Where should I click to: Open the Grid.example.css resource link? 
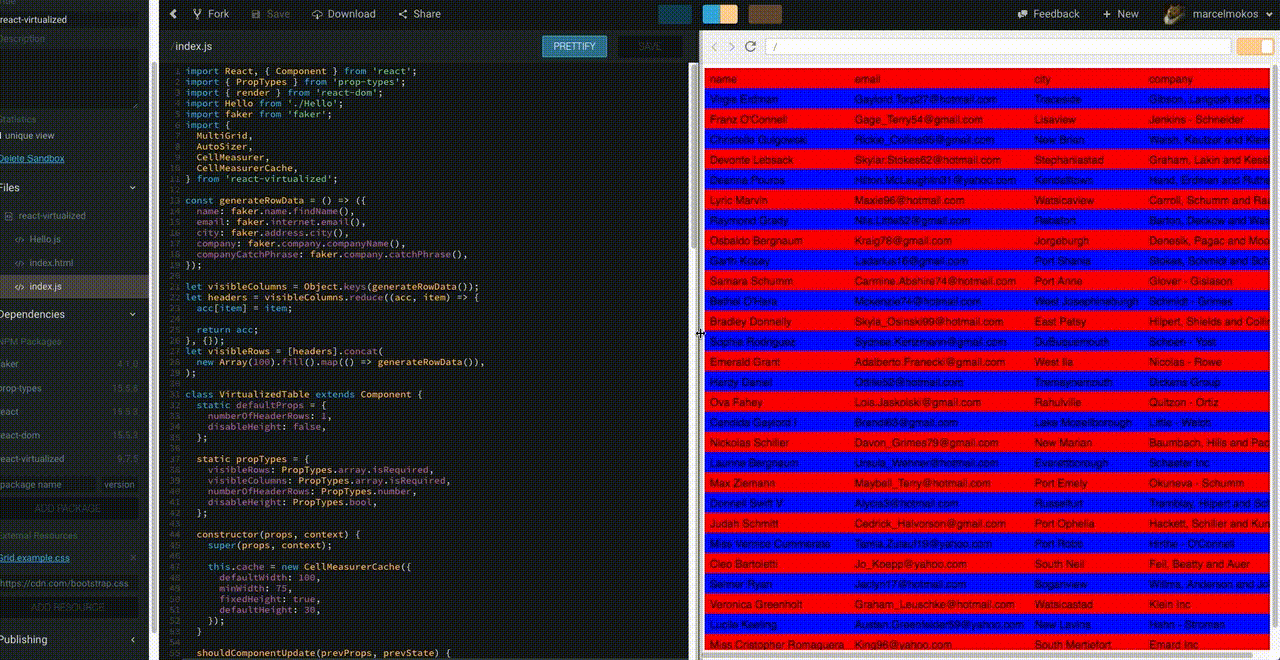34,558
